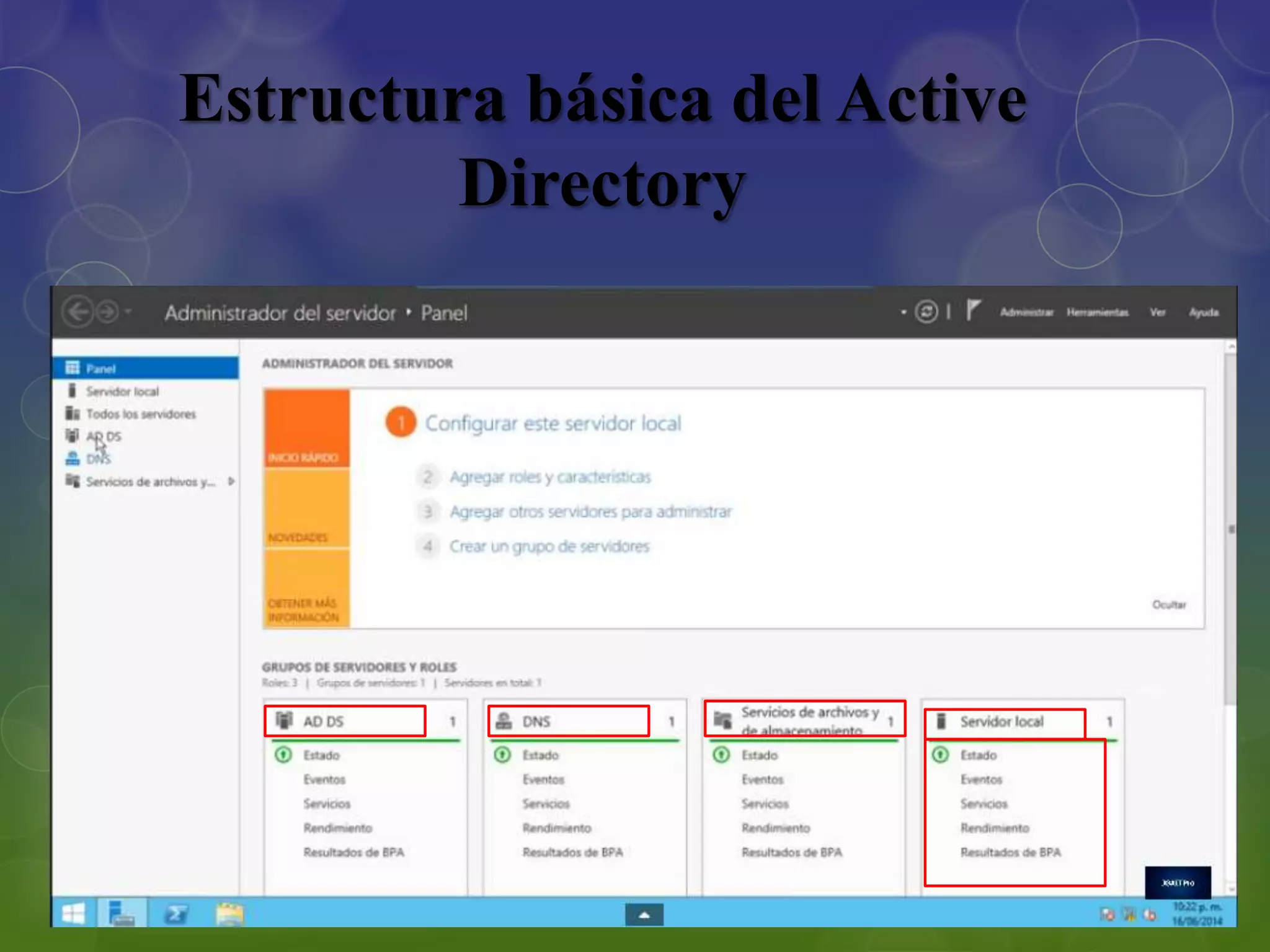This screenshot has height=952, width=1270.
Task: Expand Servicios de archivos sidebar arrow
Action: pos(231,482)
